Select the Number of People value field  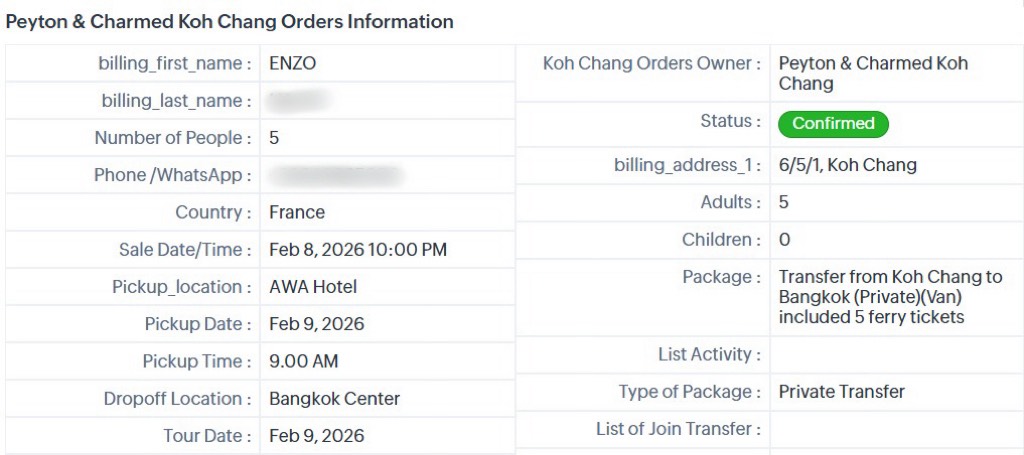pyautogui.click(x=275, y=138)
